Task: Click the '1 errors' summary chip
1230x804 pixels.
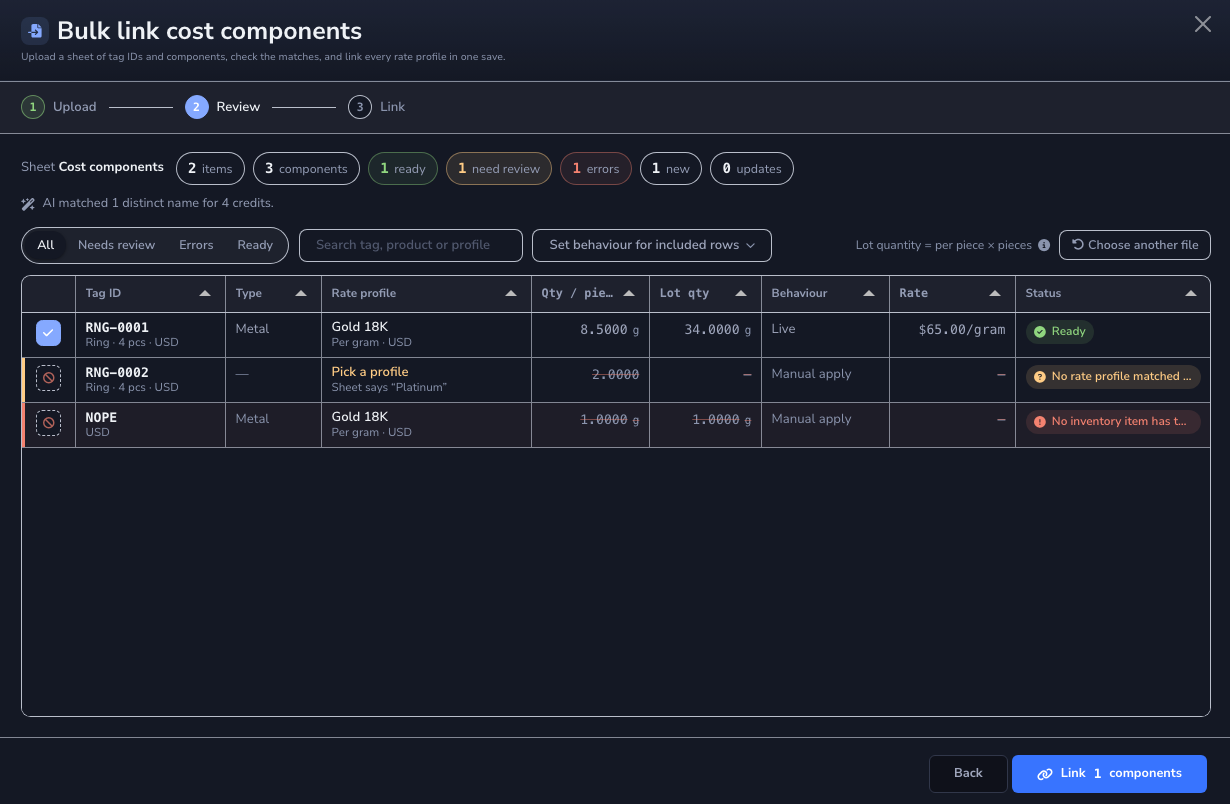Action: 596,169
